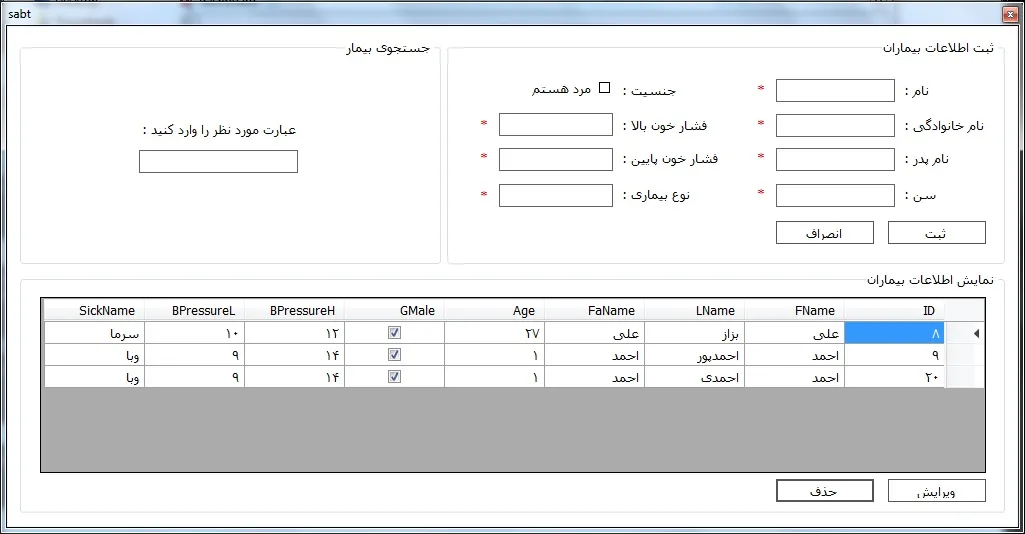Click the Age column header

pos(494,310)
